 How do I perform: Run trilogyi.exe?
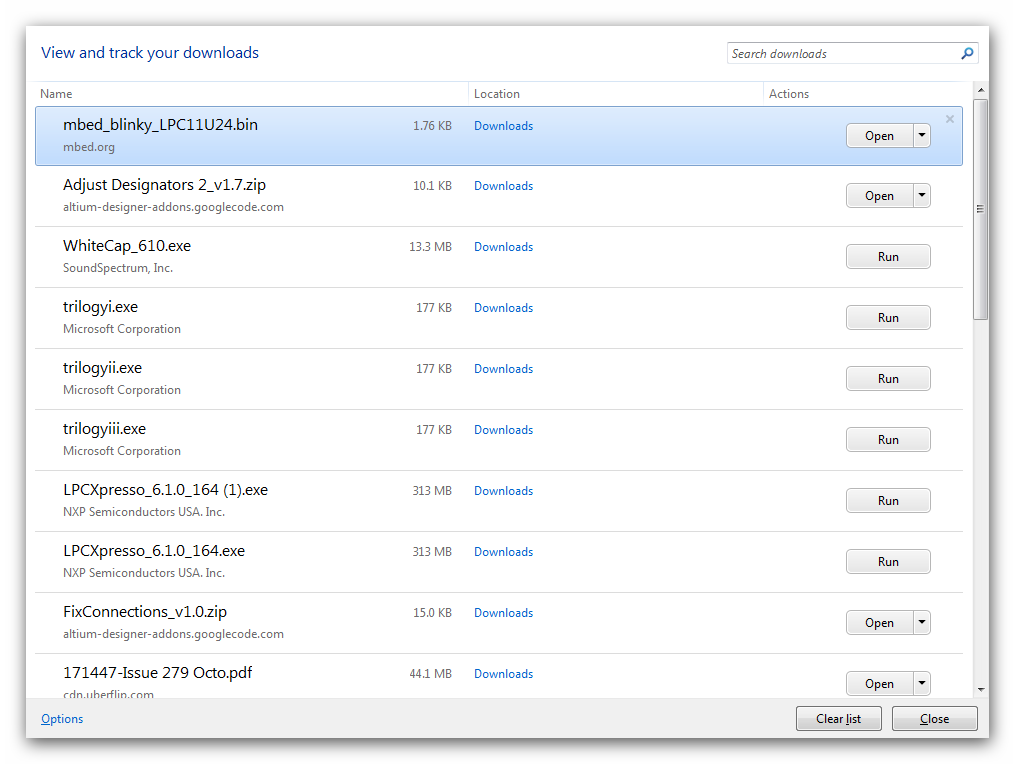888,318
